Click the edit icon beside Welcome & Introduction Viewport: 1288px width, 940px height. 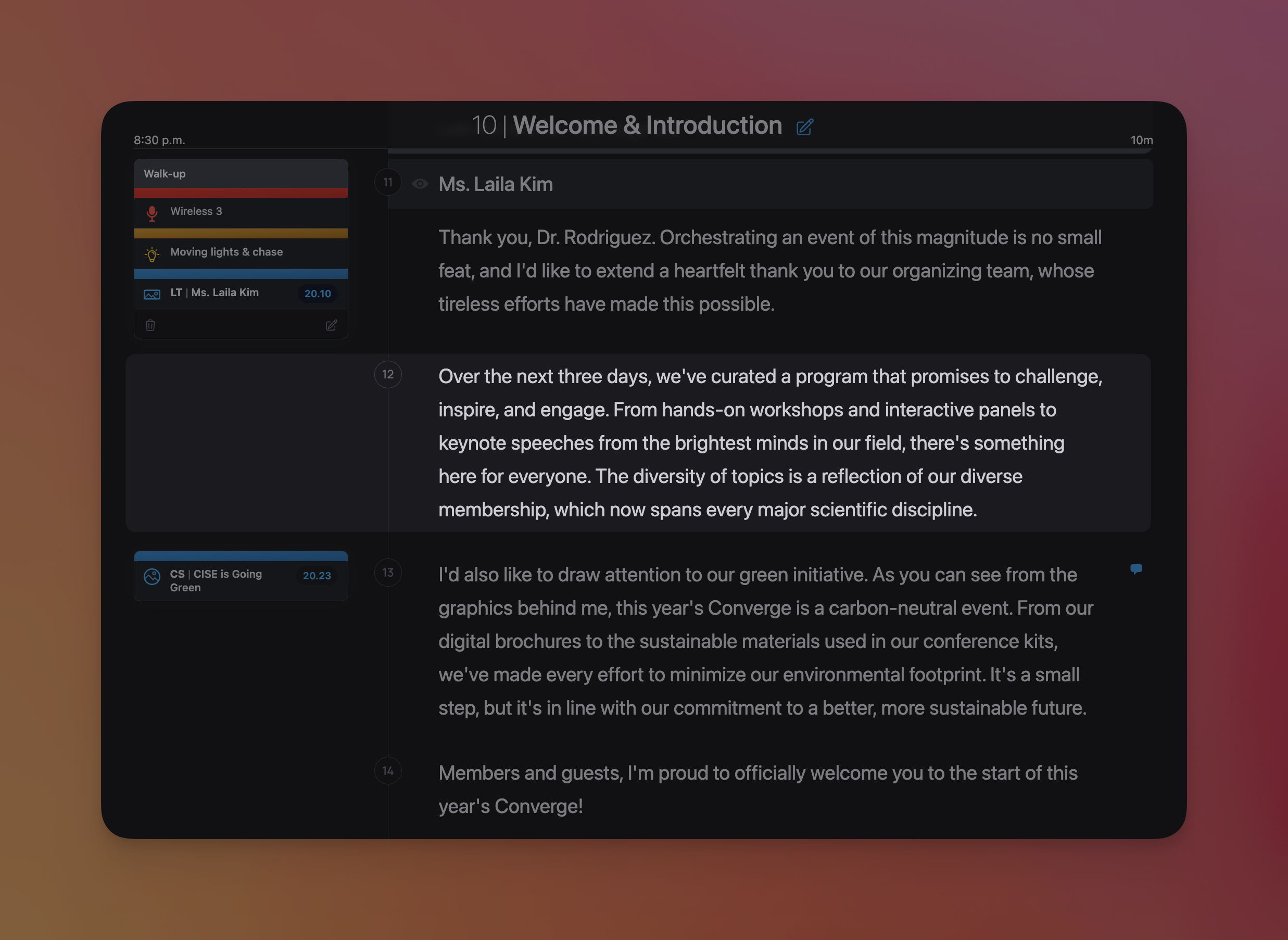coord(804,127)
